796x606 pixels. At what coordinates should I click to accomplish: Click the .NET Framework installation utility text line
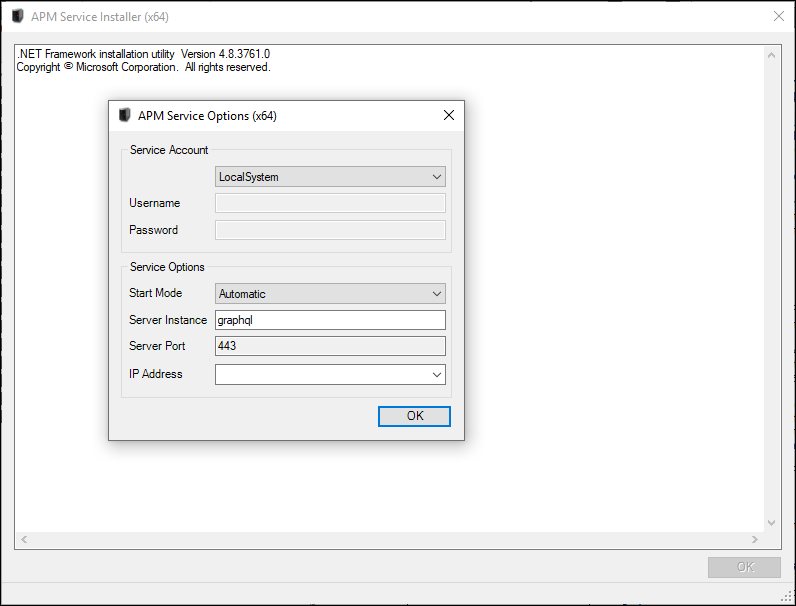click(143, 54)
